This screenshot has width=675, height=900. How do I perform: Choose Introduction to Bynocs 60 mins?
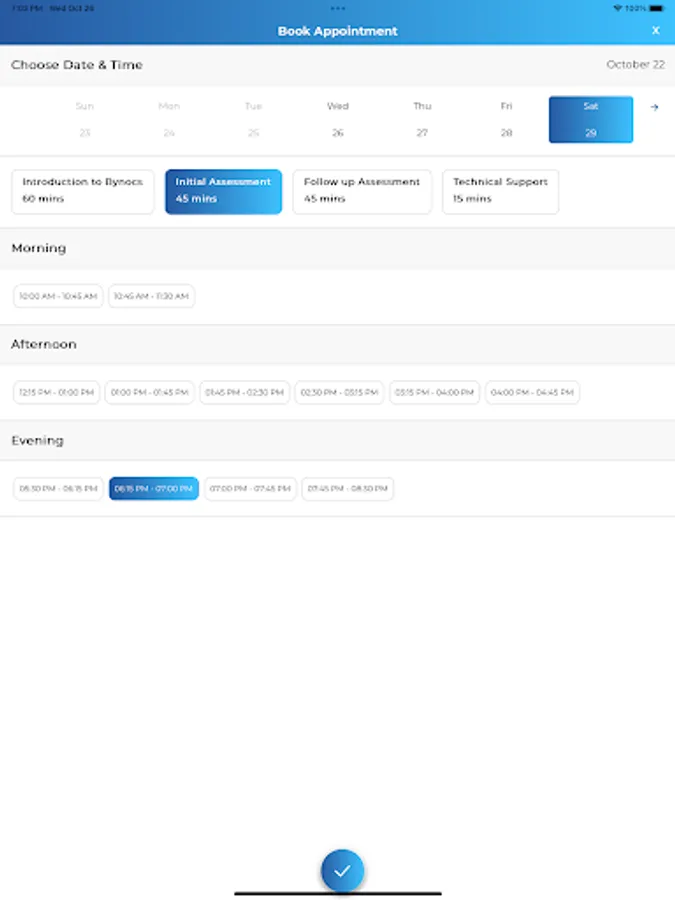click(83, 192)
